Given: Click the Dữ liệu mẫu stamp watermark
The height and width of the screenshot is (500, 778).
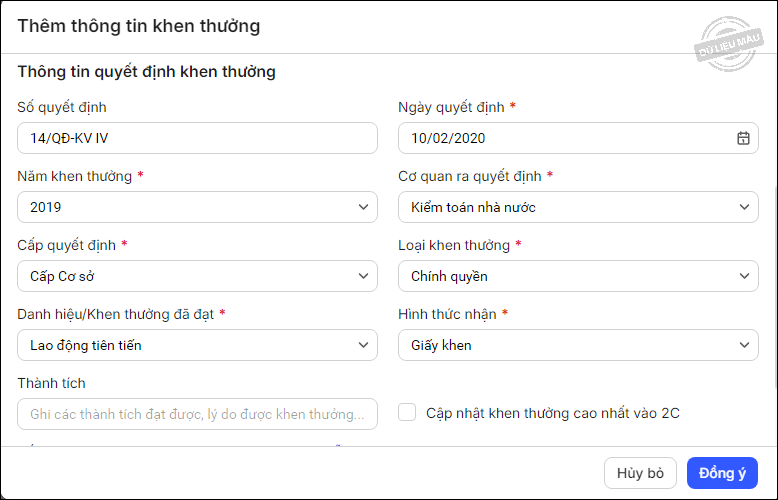Looking at the screenshot, I should (x=730, y=45).
